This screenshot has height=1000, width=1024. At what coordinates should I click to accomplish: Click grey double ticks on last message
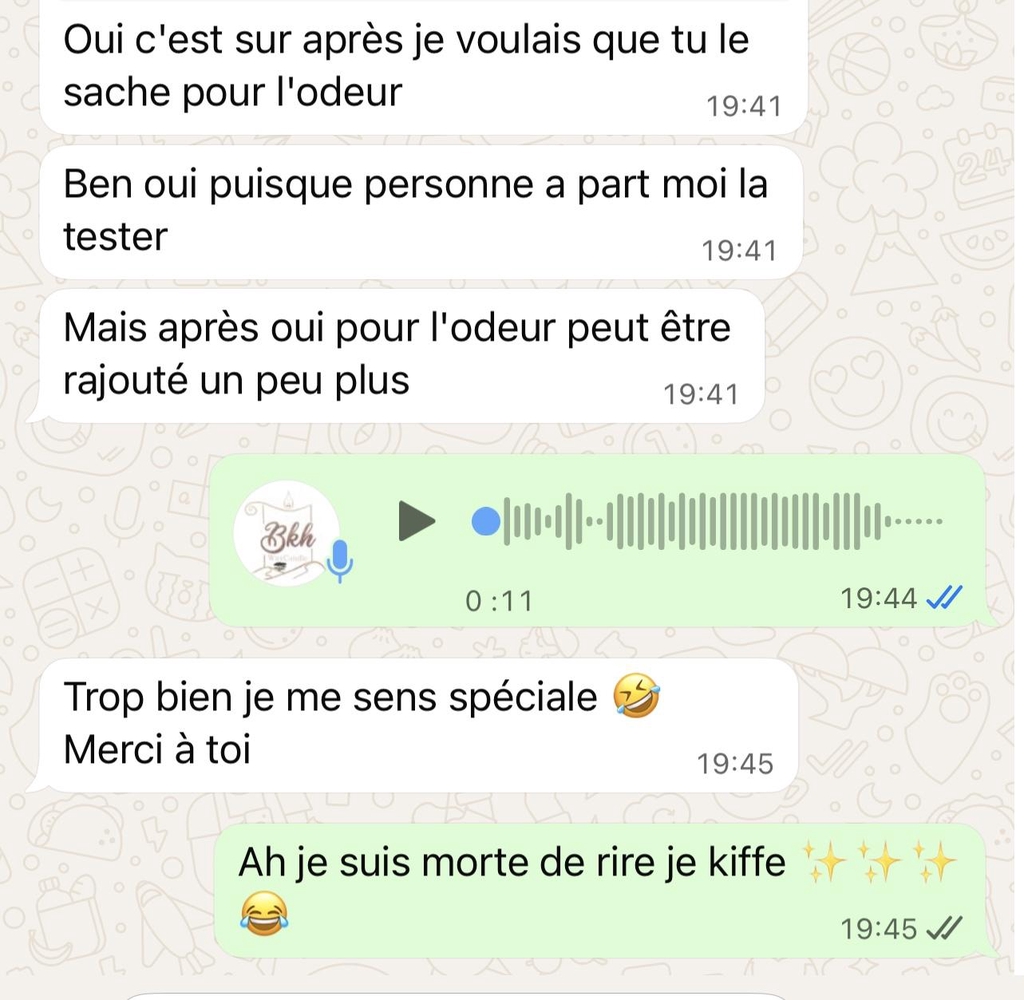[x=945, y=927]
